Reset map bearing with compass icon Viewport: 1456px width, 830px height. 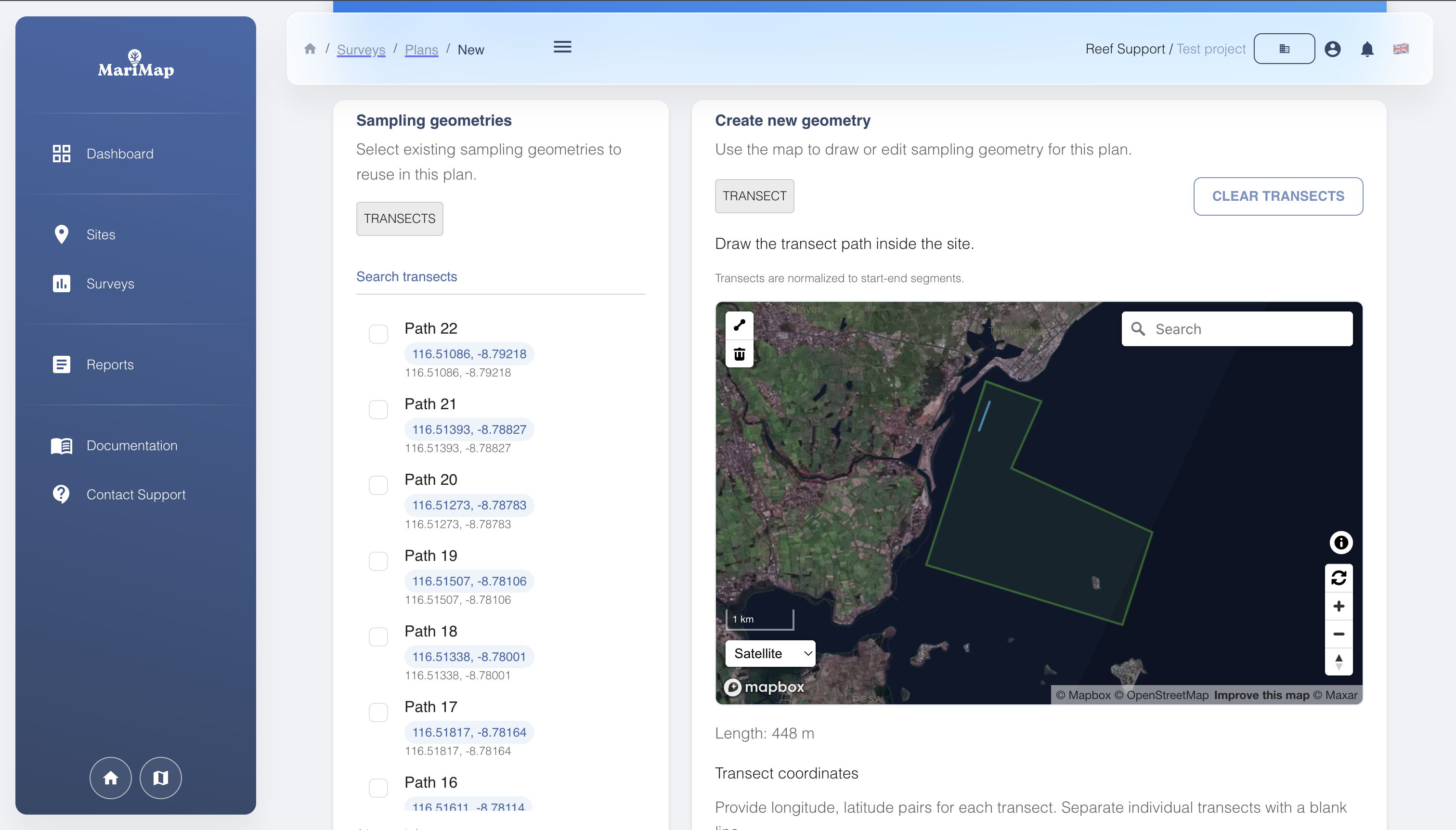1339,662
